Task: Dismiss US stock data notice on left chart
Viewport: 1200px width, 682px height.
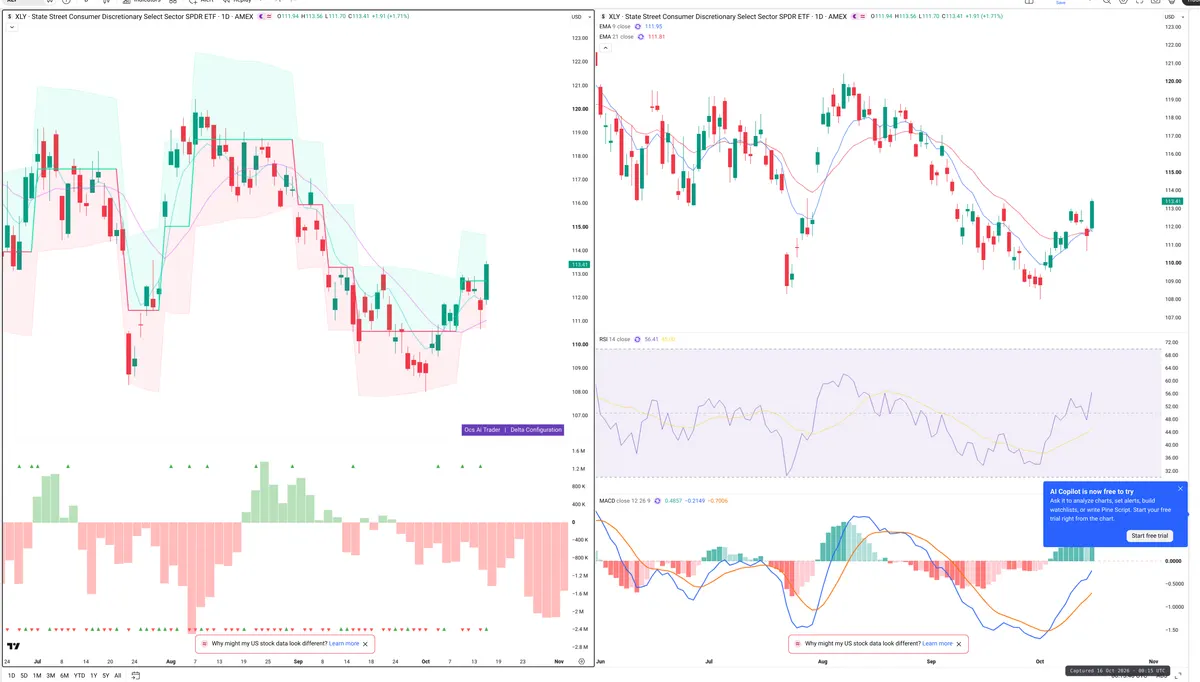Action: point(366,644)
